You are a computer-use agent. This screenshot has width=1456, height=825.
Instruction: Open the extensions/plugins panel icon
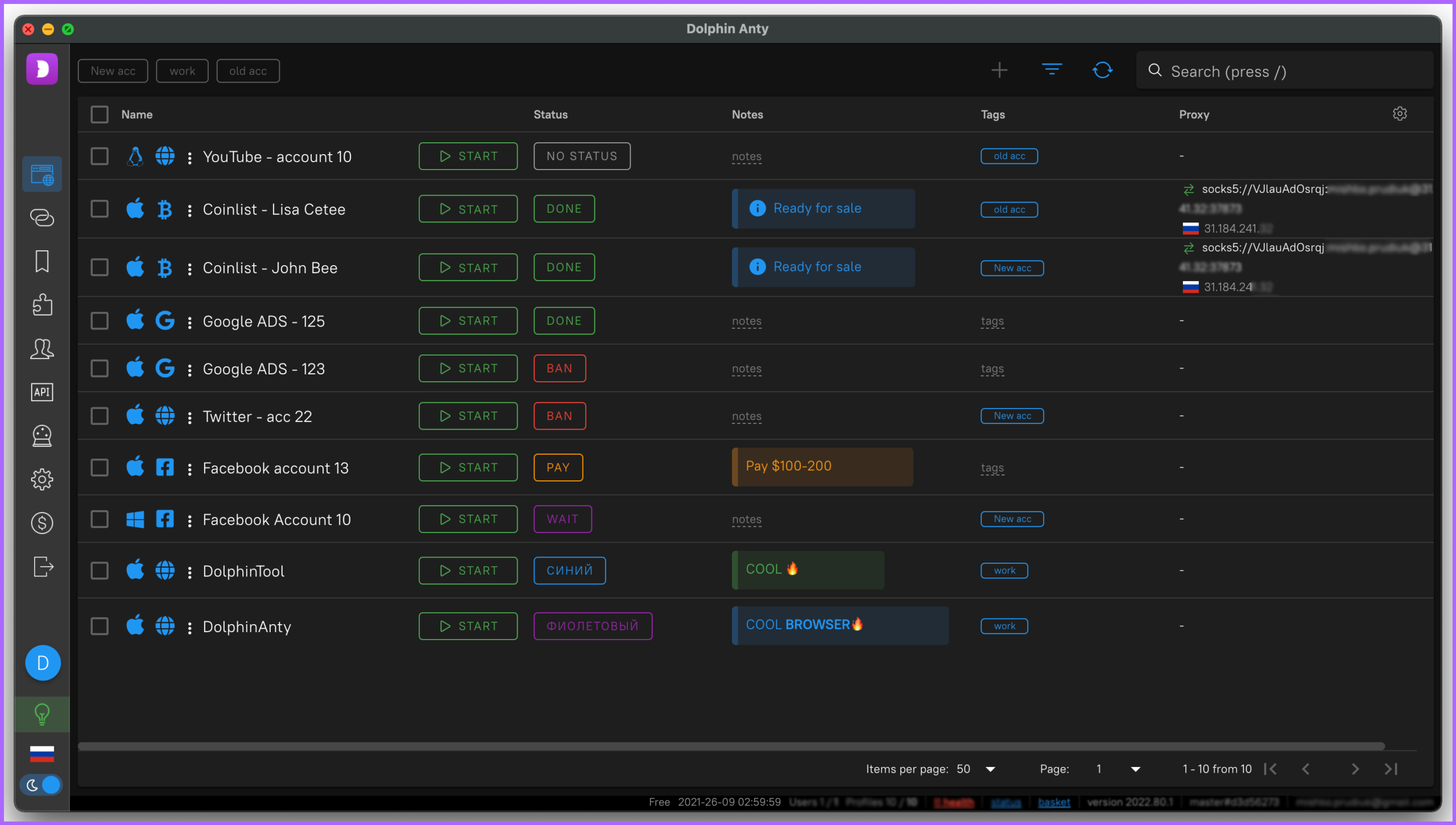[43, 305]
